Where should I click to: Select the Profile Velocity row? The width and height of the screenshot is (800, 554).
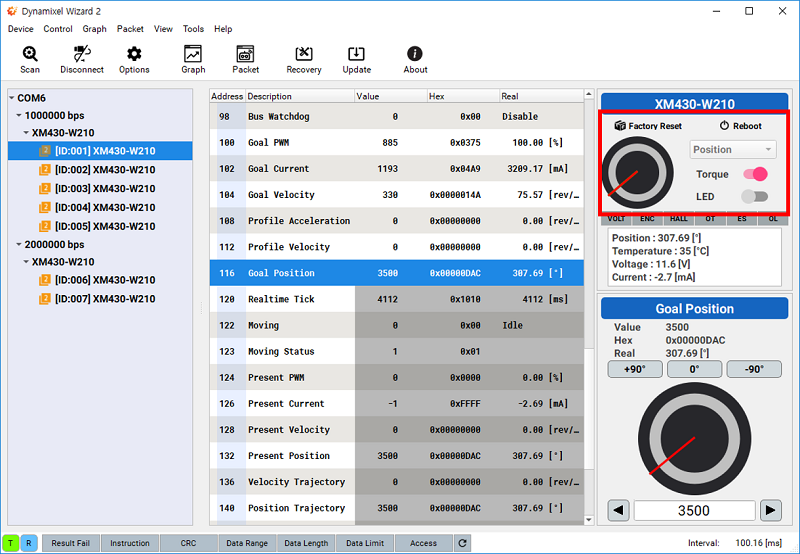396,247
